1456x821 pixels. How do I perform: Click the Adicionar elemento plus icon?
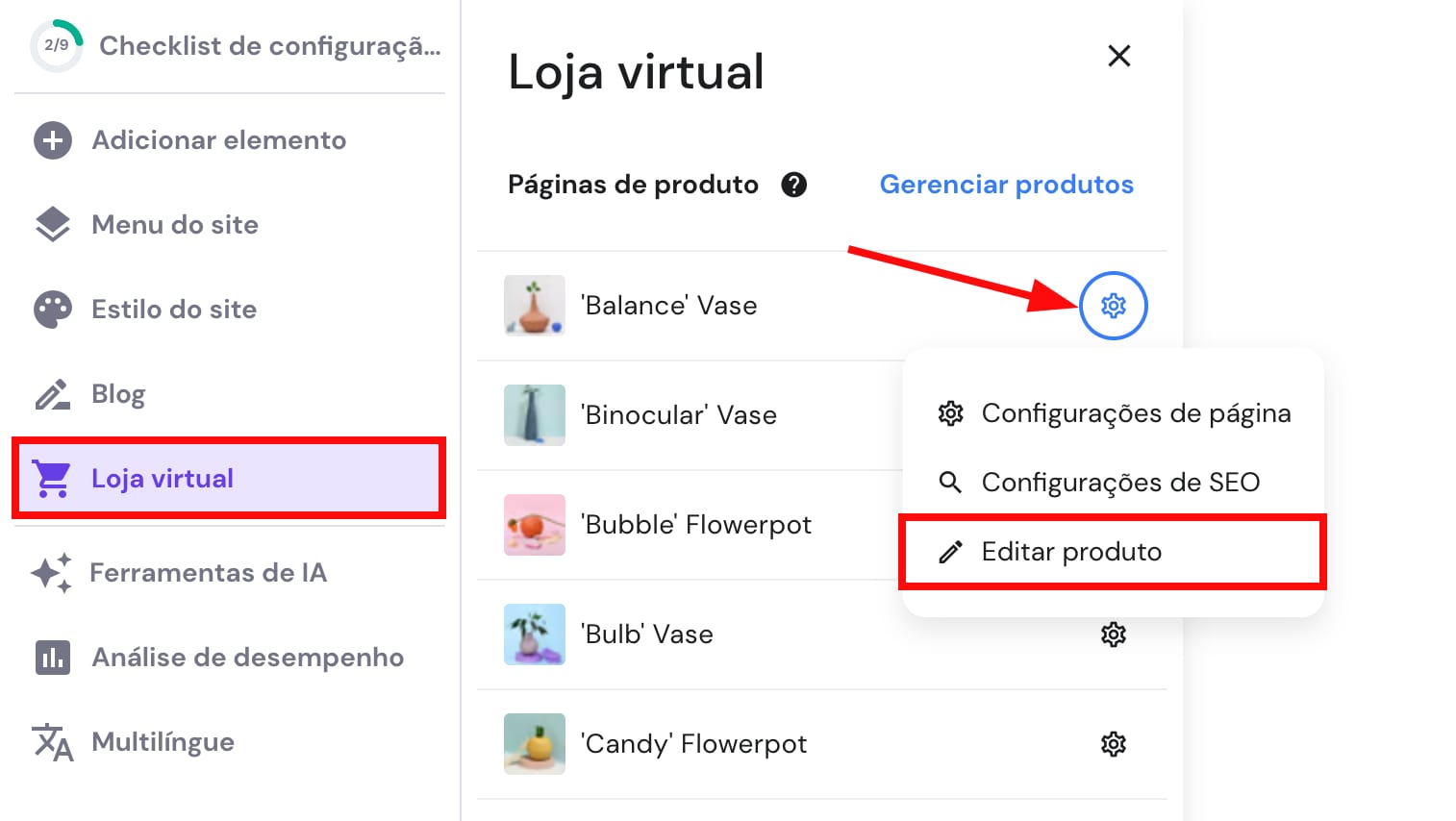point(51,140)
